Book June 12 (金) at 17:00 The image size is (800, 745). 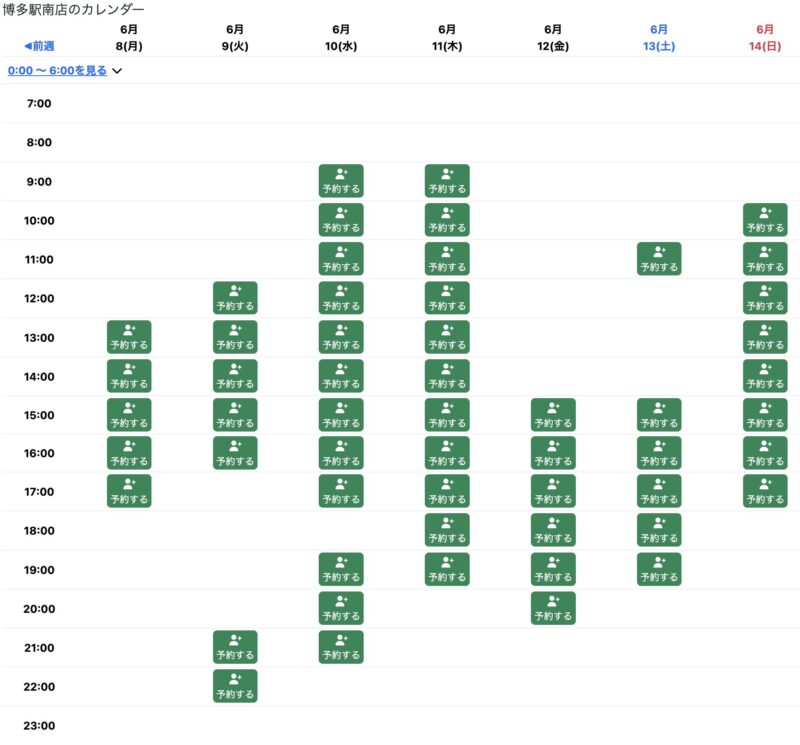coord(554,491)
